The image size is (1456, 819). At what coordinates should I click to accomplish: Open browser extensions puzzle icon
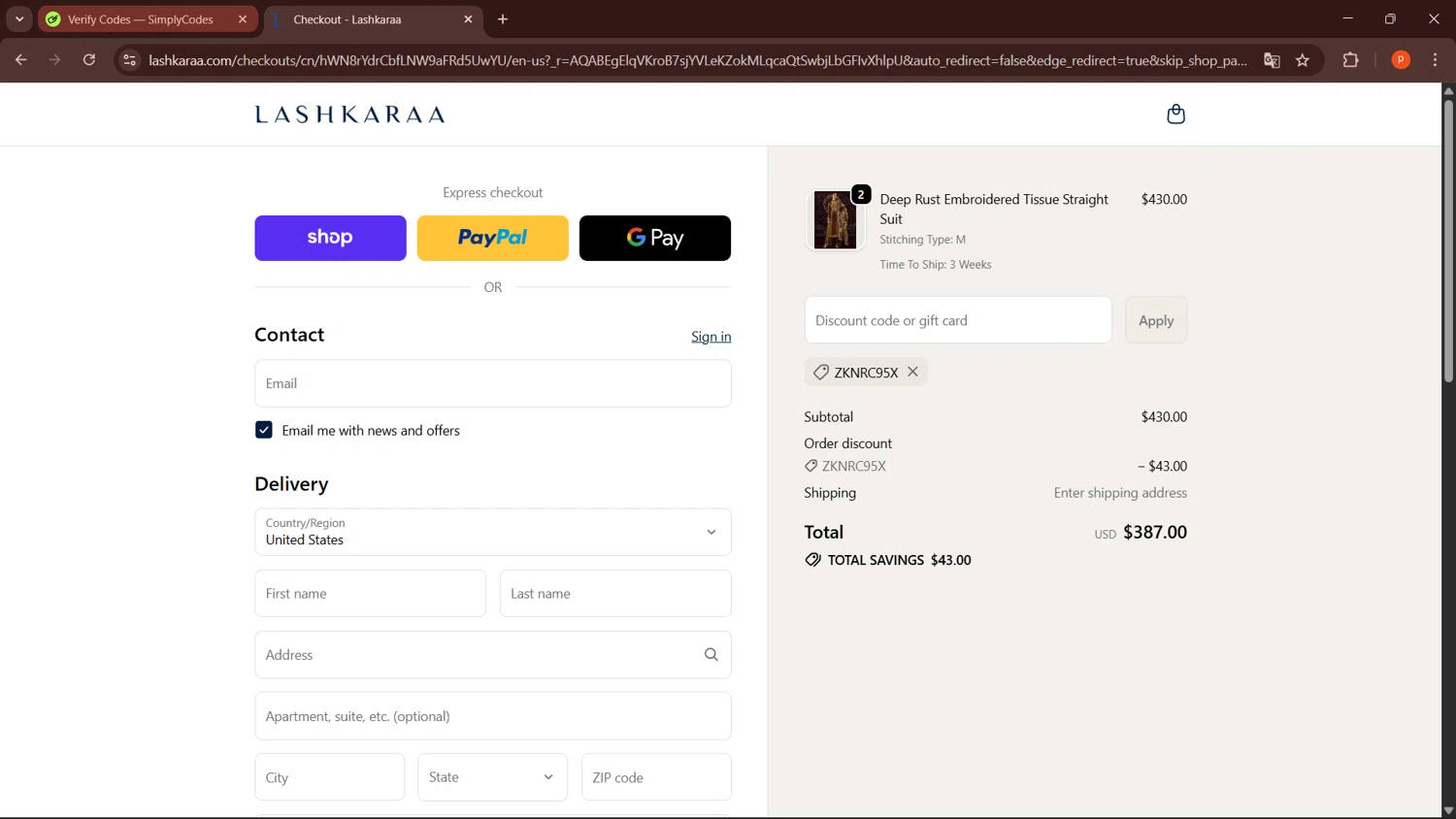click(x=1350, y=60)
